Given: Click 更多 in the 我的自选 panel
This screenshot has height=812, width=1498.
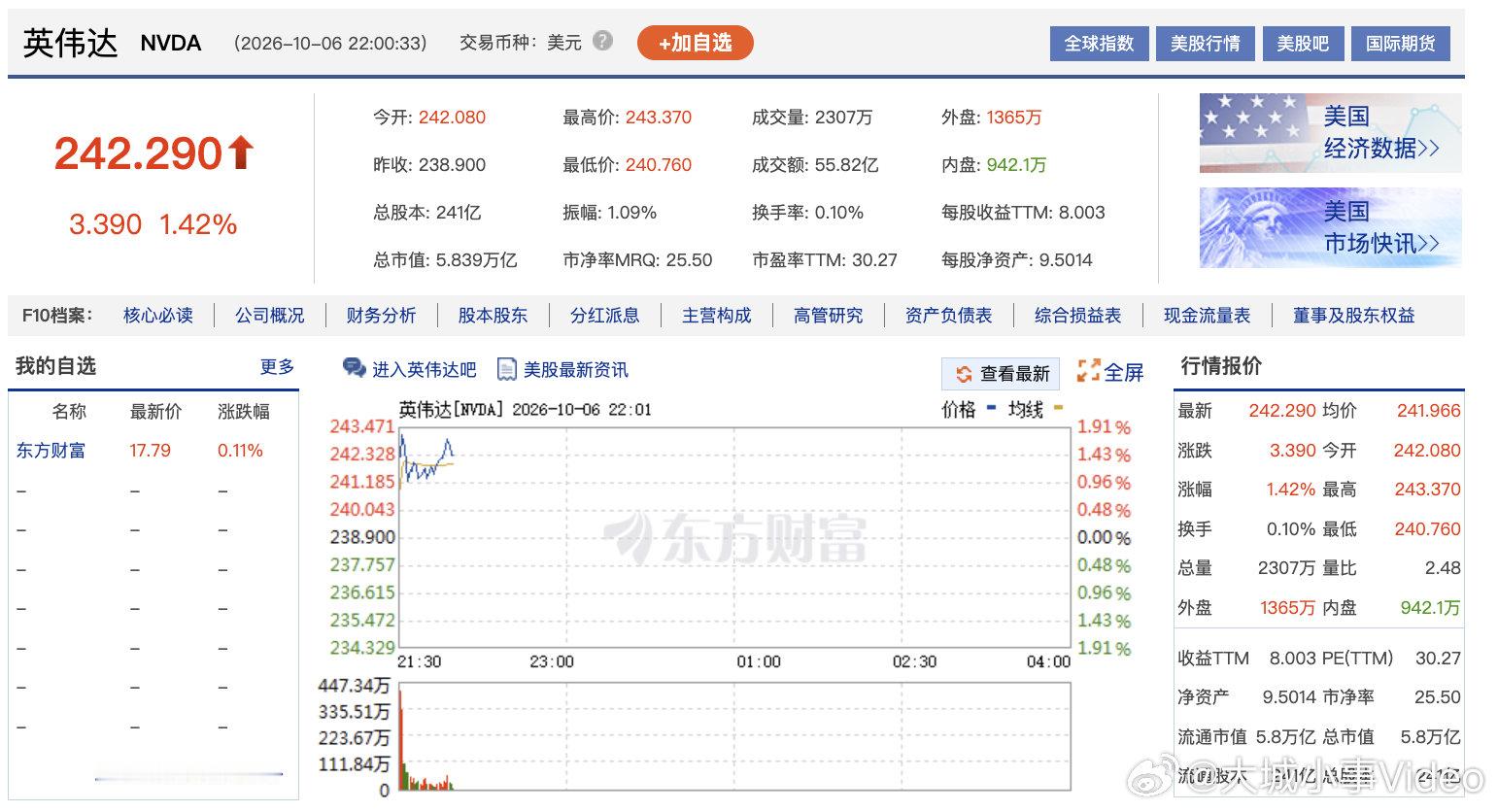Looking at the screenshot, I should (277, 367).
